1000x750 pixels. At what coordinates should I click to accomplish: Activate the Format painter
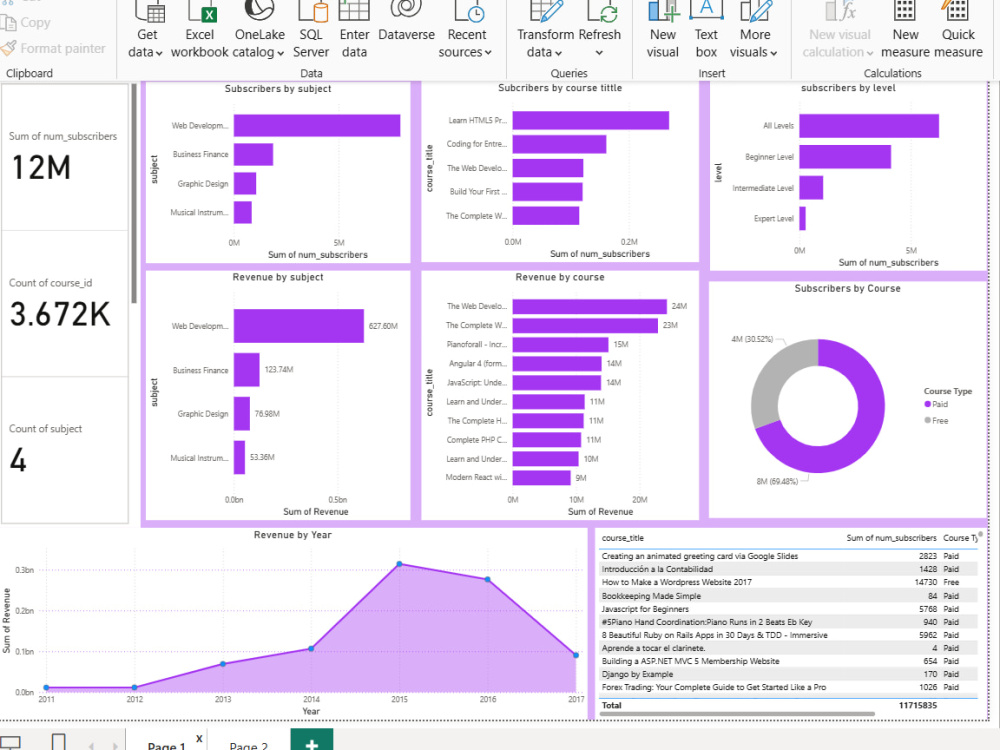point(54,48)
